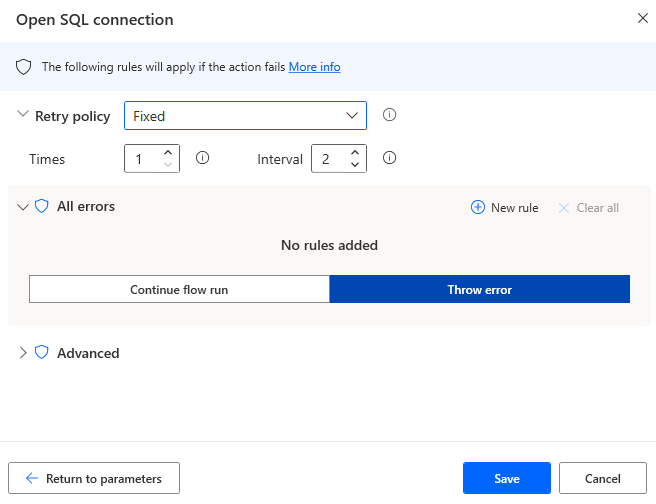Click the No rules added text
Image resolution: width=656 pixels, height=504 pixels.
329,245
